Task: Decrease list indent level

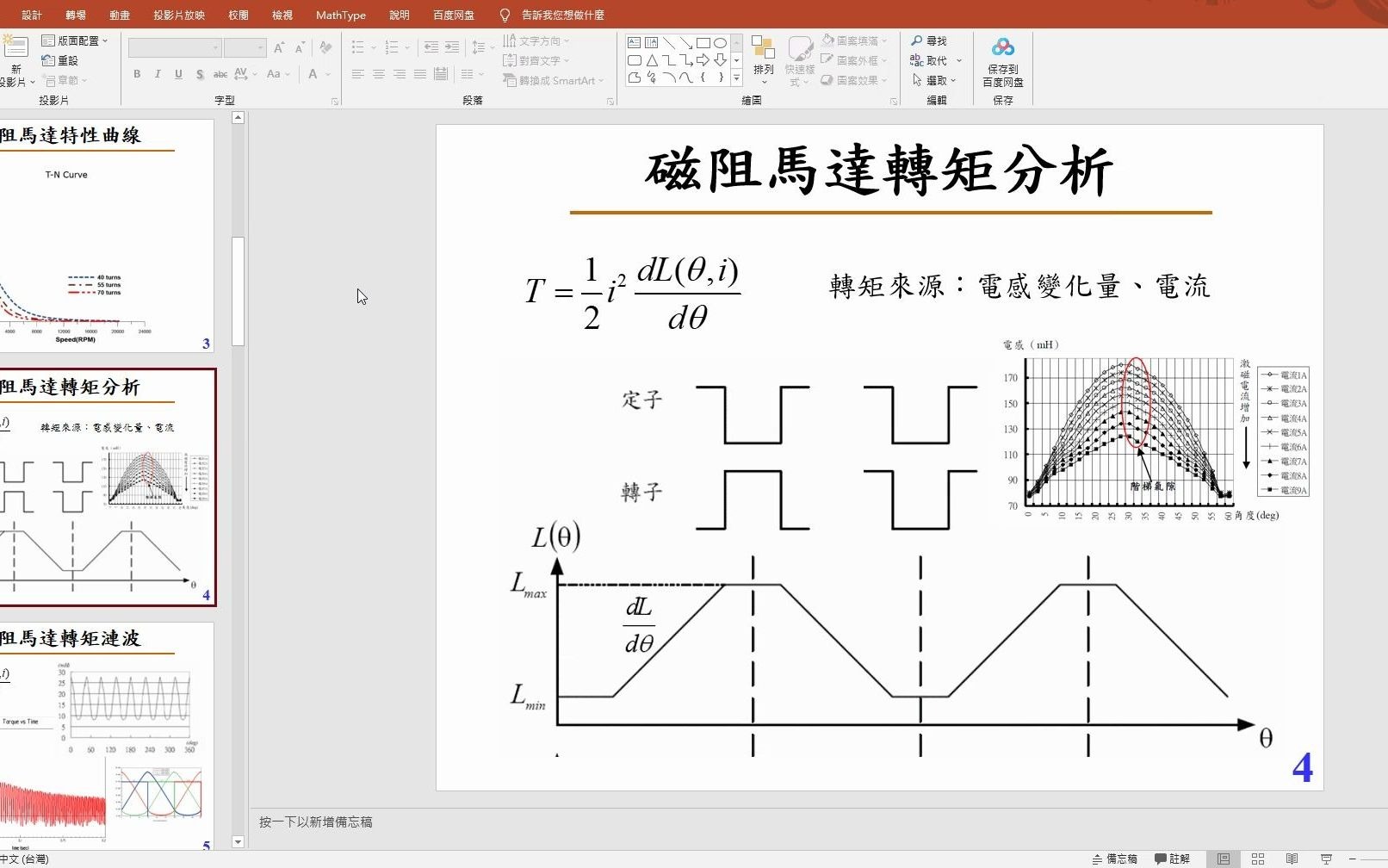Action: (x=431, y=47)
